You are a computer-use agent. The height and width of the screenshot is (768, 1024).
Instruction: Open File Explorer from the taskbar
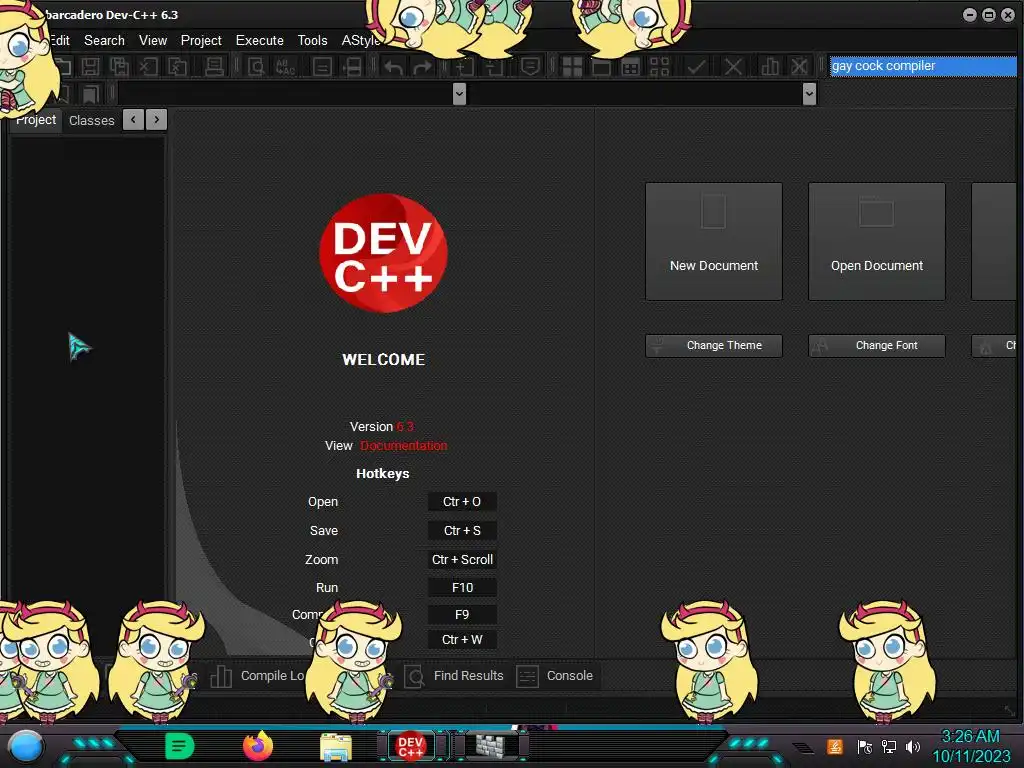(336, 746)
